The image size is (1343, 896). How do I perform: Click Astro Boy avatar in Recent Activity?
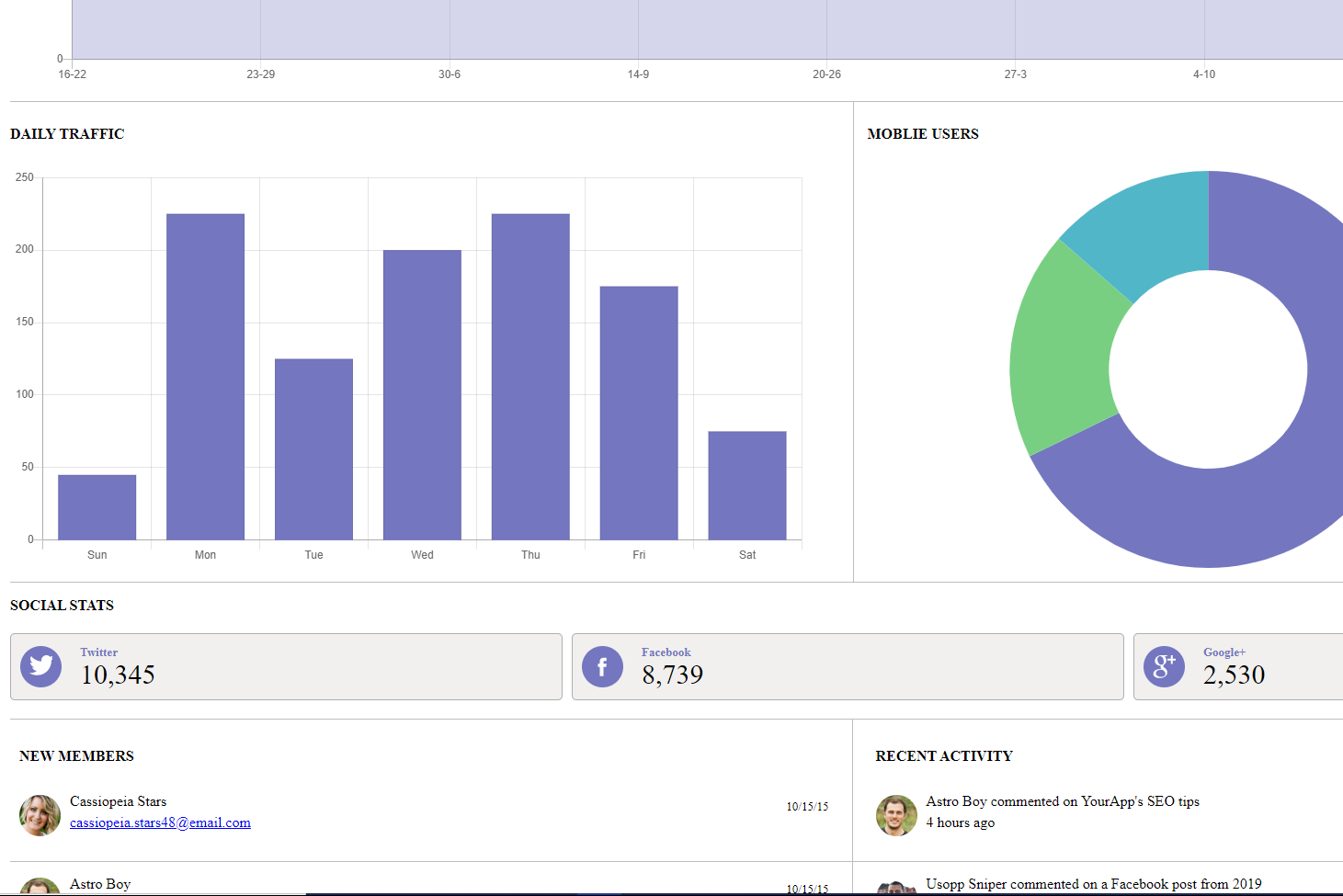(x=896, y=815)
